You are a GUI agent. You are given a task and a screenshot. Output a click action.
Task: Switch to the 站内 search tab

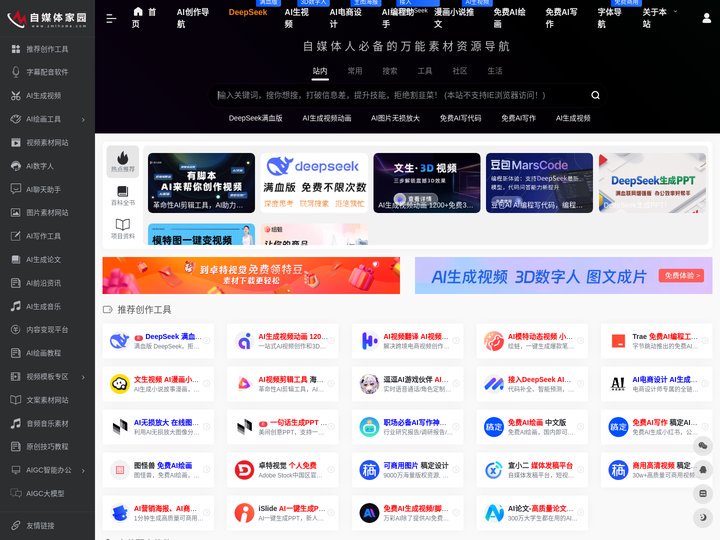click(x=320, y=71)
